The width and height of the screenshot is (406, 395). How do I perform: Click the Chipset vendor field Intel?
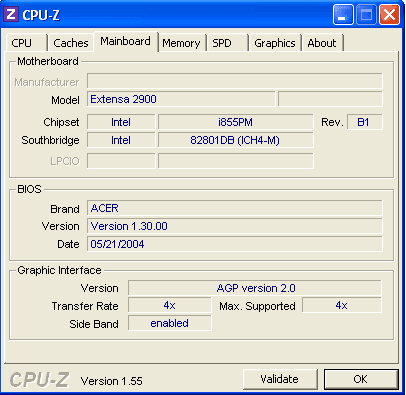coord(121,122)
